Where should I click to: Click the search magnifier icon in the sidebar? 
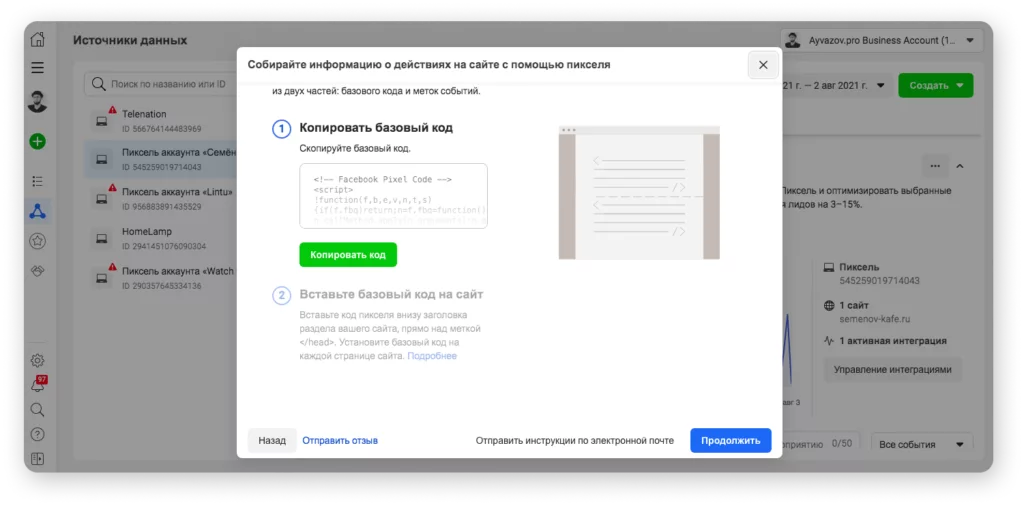click(38, 409)
